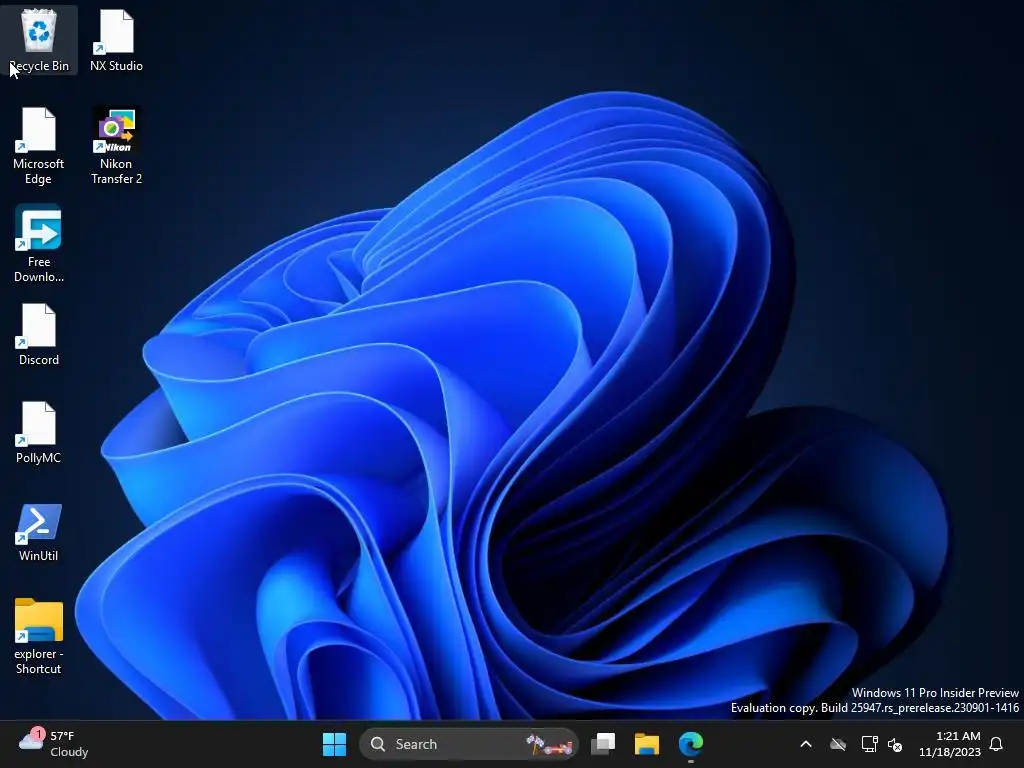Open the network status tray icon
The image size is (1024, 768).
869,744
